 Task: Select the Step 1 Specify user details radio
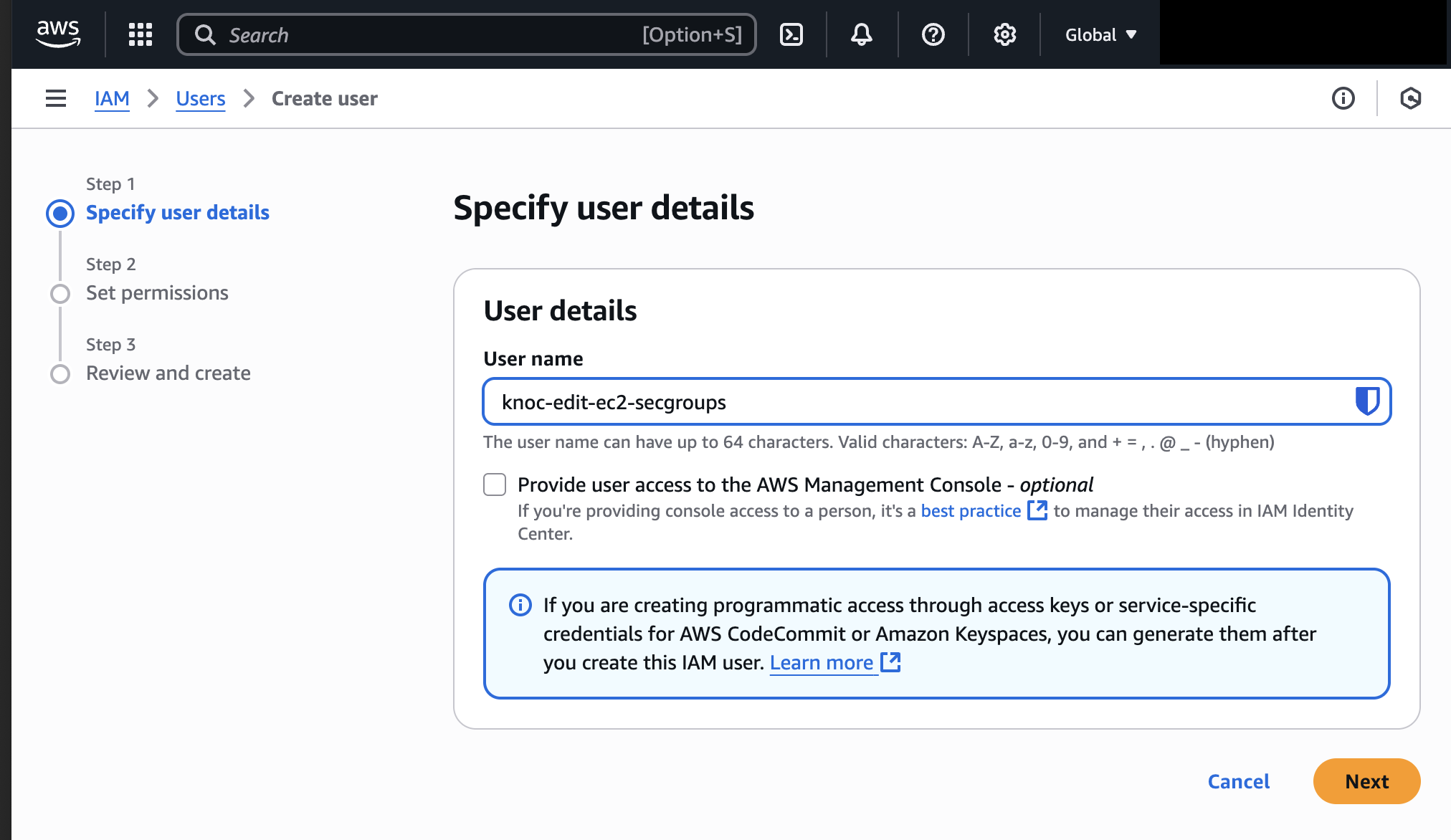(x=60, y=213)
